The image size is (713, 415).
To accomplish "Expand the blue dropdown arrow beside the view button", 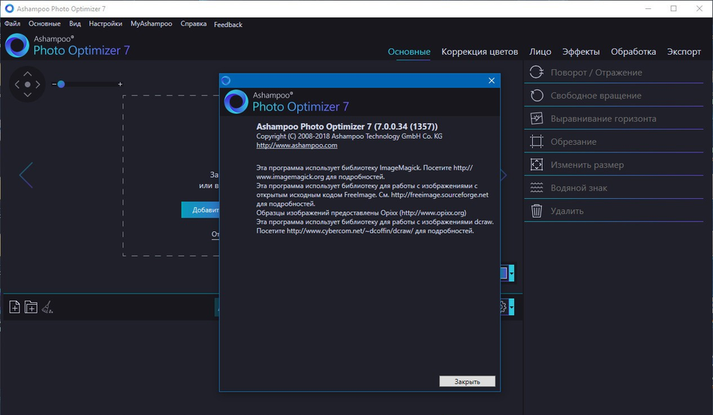I will pyautogui.click(x=512, y=273).
